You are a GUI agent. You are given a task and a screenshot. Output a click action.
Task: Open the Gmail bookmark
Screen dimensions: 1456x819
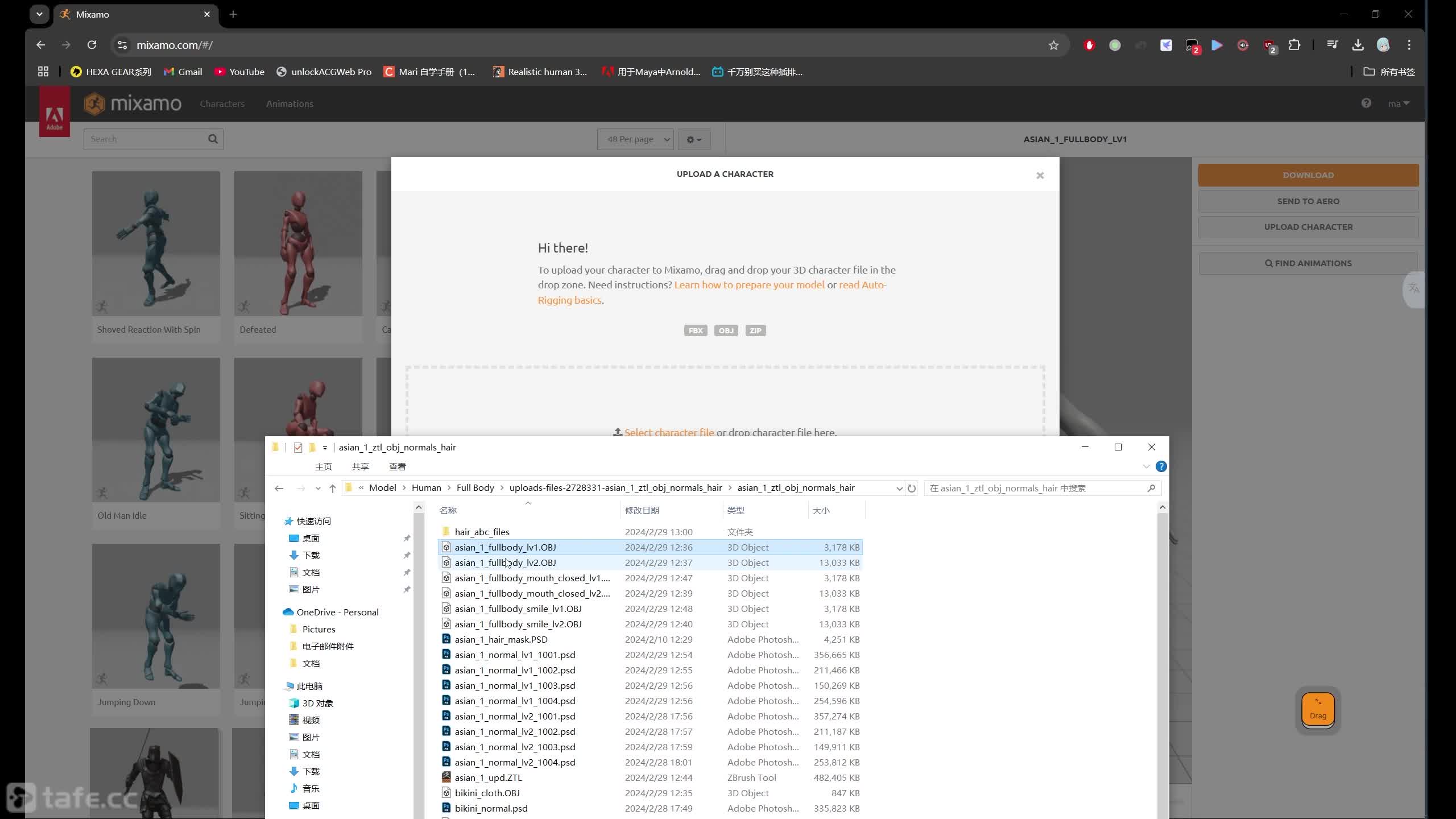pyautogui.click(x=183, y=72)
